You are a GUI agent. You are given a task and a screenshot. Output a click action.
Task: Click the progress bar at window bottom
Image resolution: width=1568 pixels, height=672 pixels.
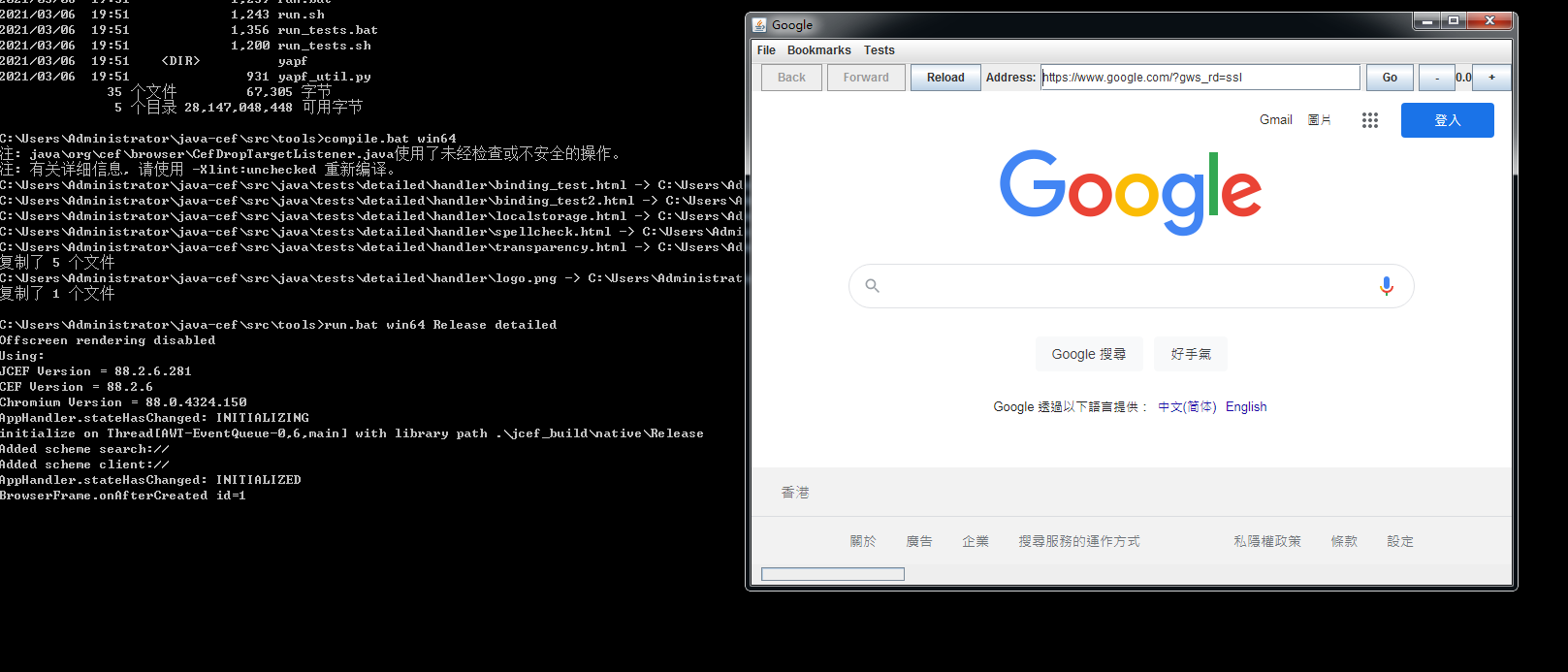point(833,574)
